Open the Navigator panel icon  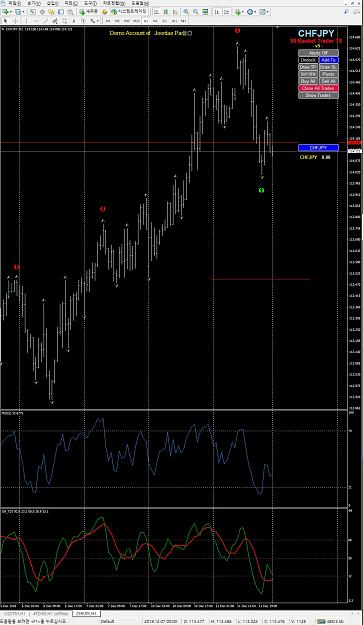(x=52, y=12)
